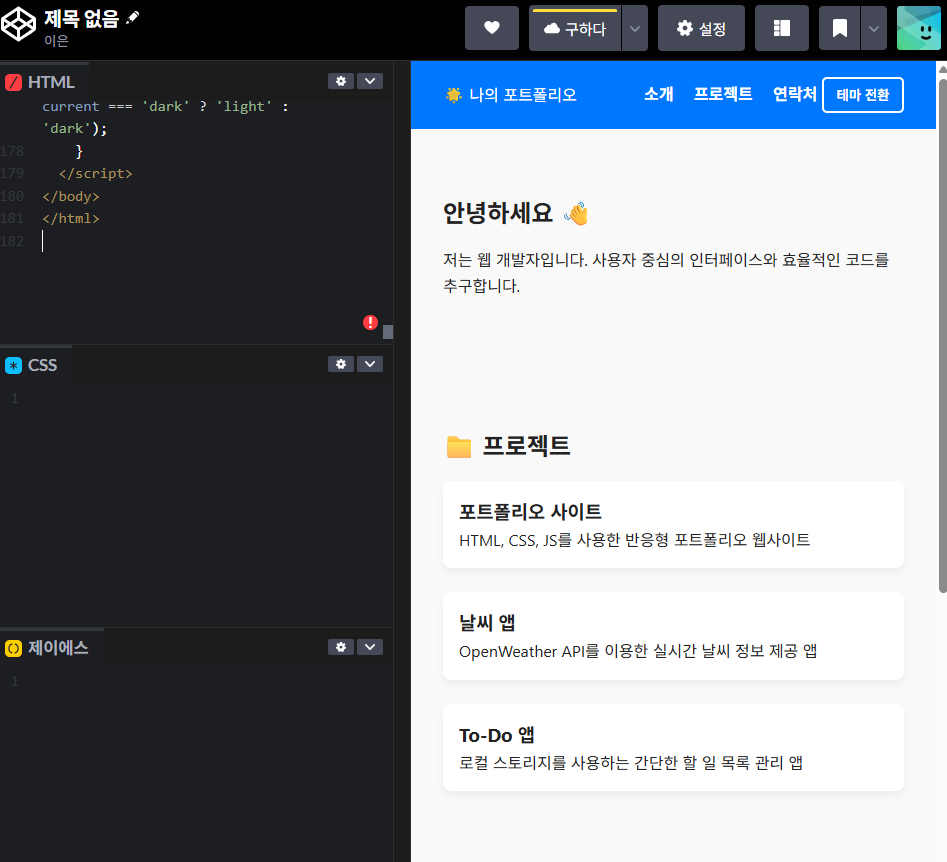The image size is (947, 862).
Task: Click the preview pane vertical scrollbar
Action: [x=942, y=335]
